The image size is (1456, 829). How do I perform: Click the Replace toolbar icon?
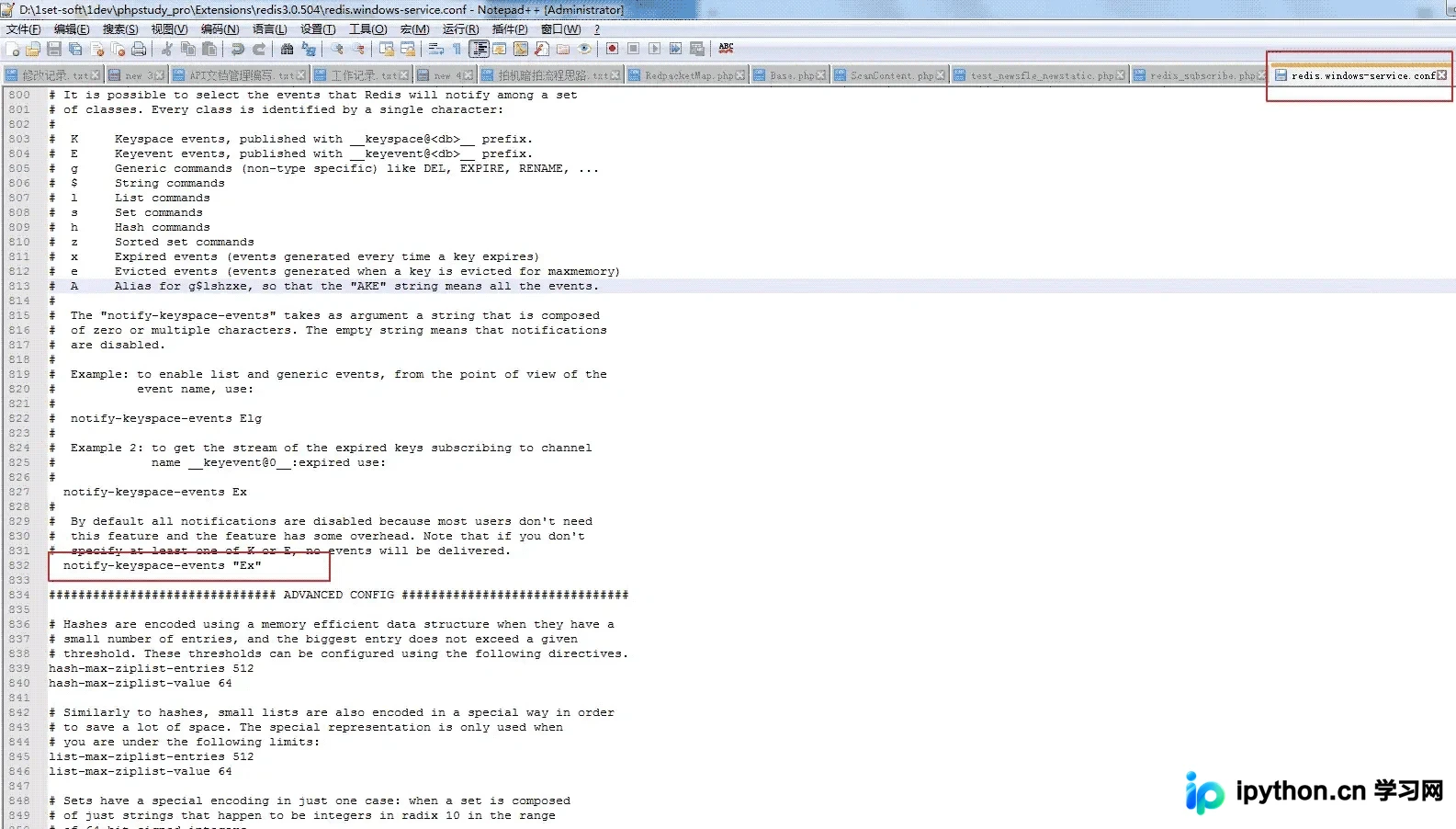pyautogui.click(x=309, y=49)
